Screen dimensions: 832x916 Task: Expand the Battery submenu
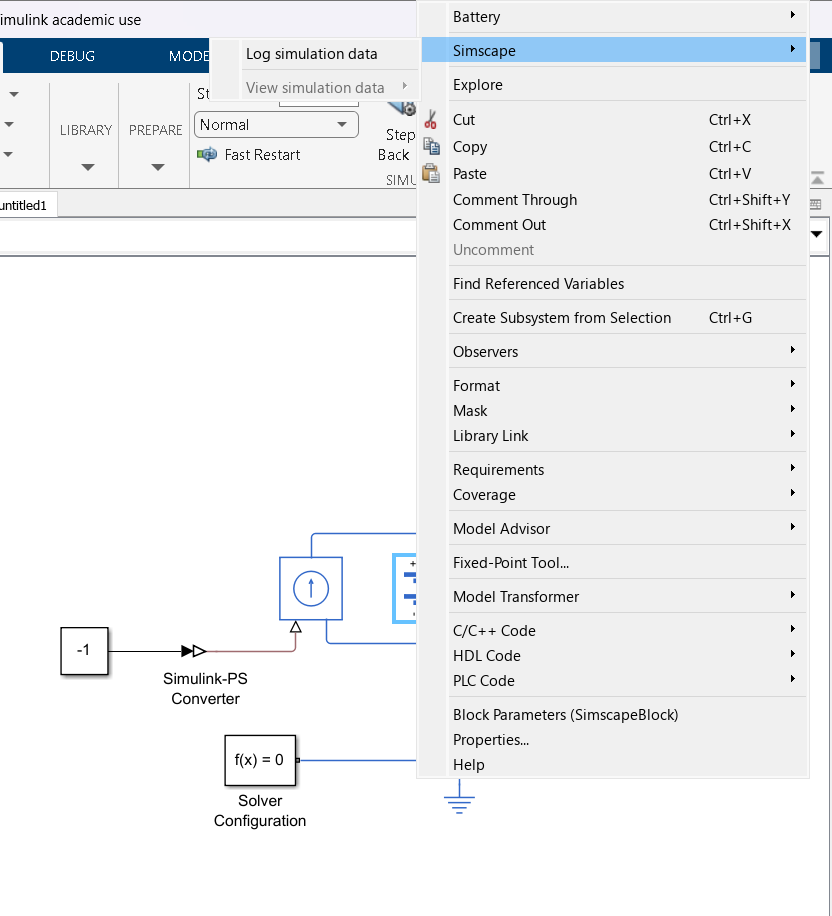click(x=613, y=17)
